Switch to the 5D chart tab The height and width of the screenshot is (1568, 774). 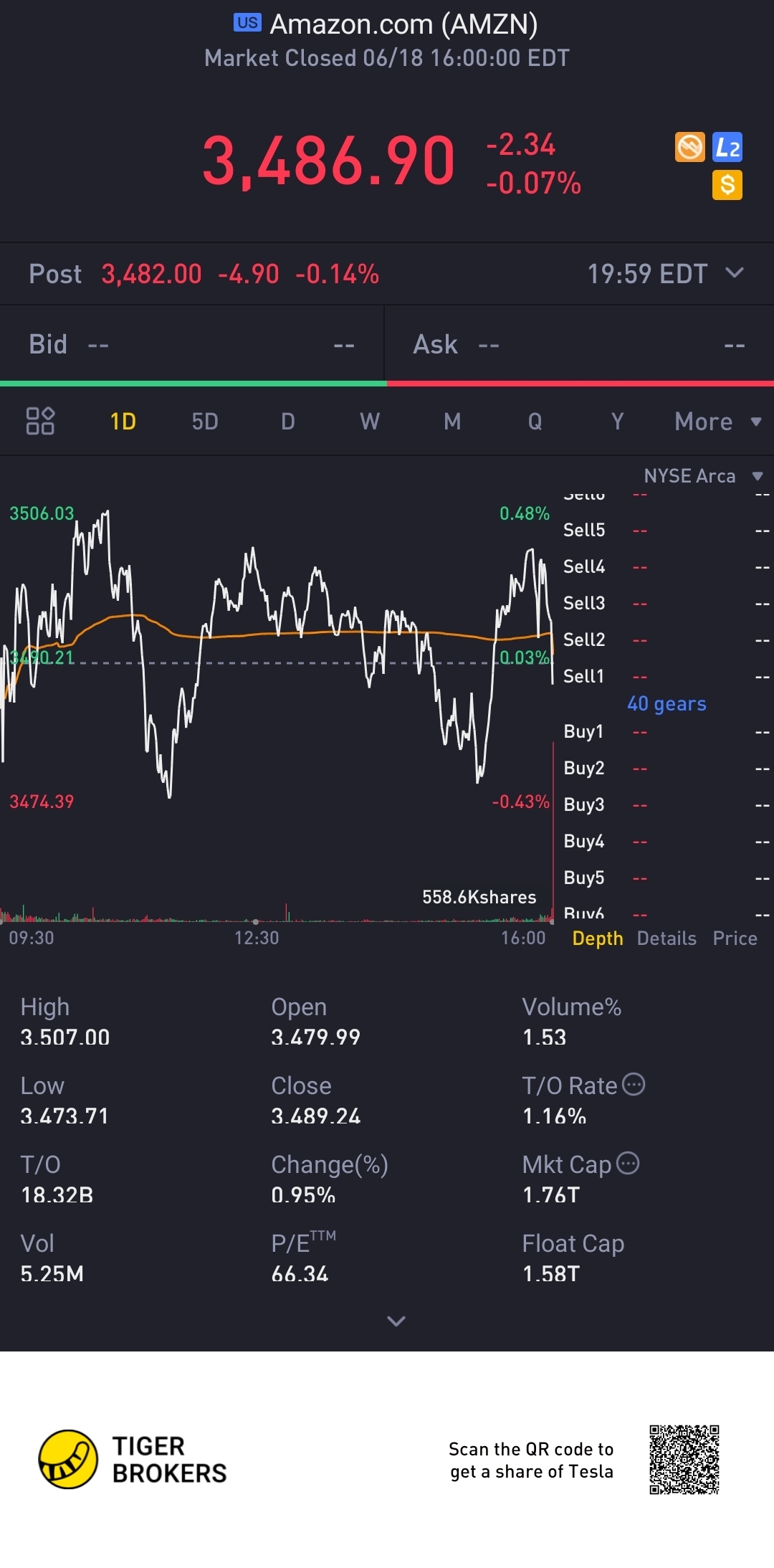tap(205, 422)
